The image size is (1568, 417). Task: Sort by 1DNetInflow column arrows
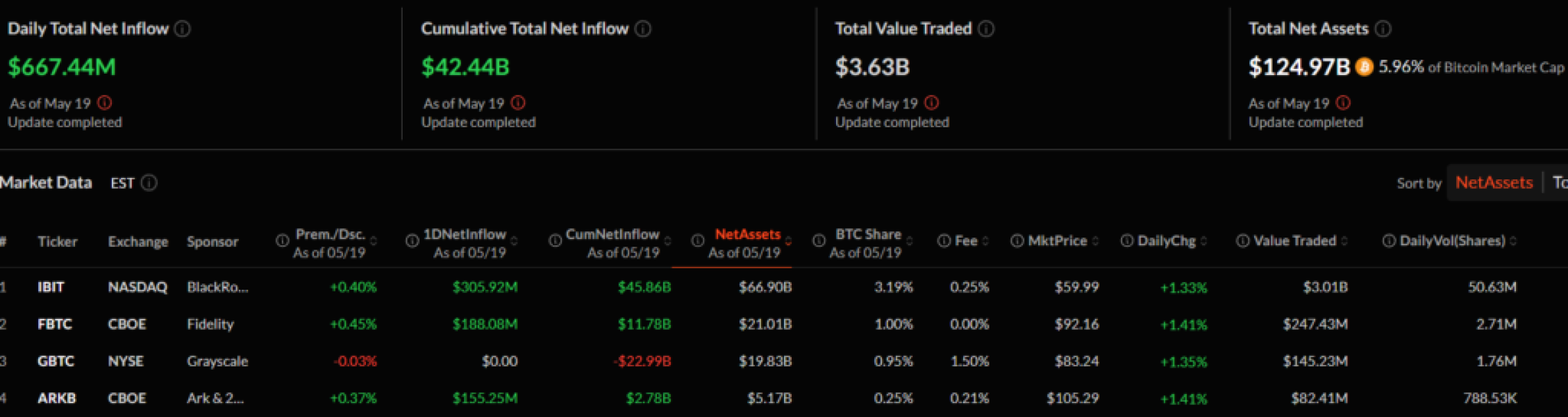click(515, 241)
